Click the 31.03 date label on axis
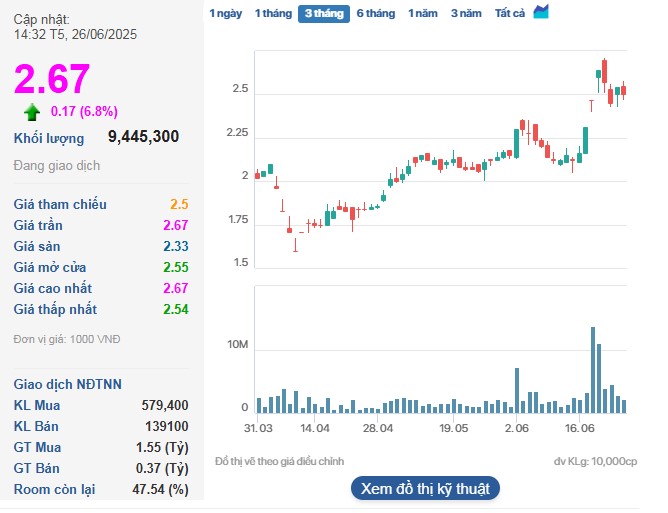668x513 pixels. [258, 427]
